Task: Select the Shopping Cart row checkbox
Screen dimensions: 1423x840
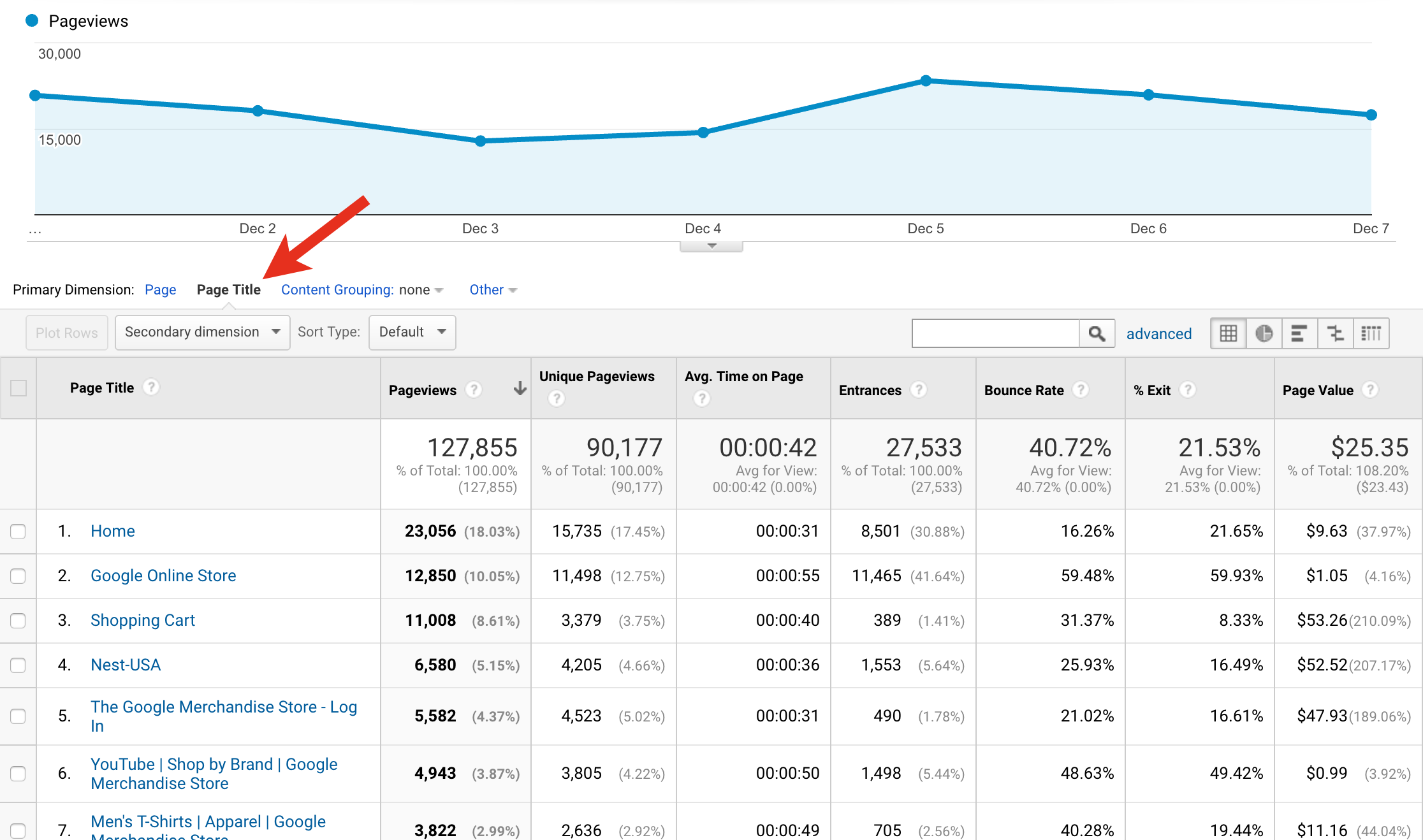Action: [18, 620]
